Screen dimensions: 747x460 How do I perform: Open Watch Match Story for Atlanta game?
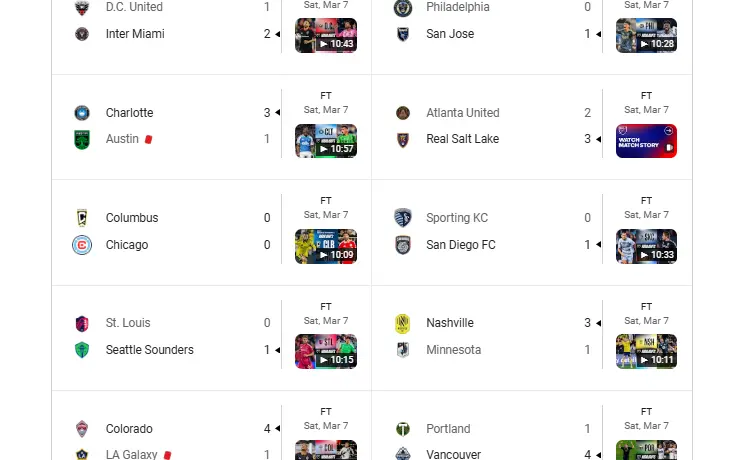tap(646, 141)
